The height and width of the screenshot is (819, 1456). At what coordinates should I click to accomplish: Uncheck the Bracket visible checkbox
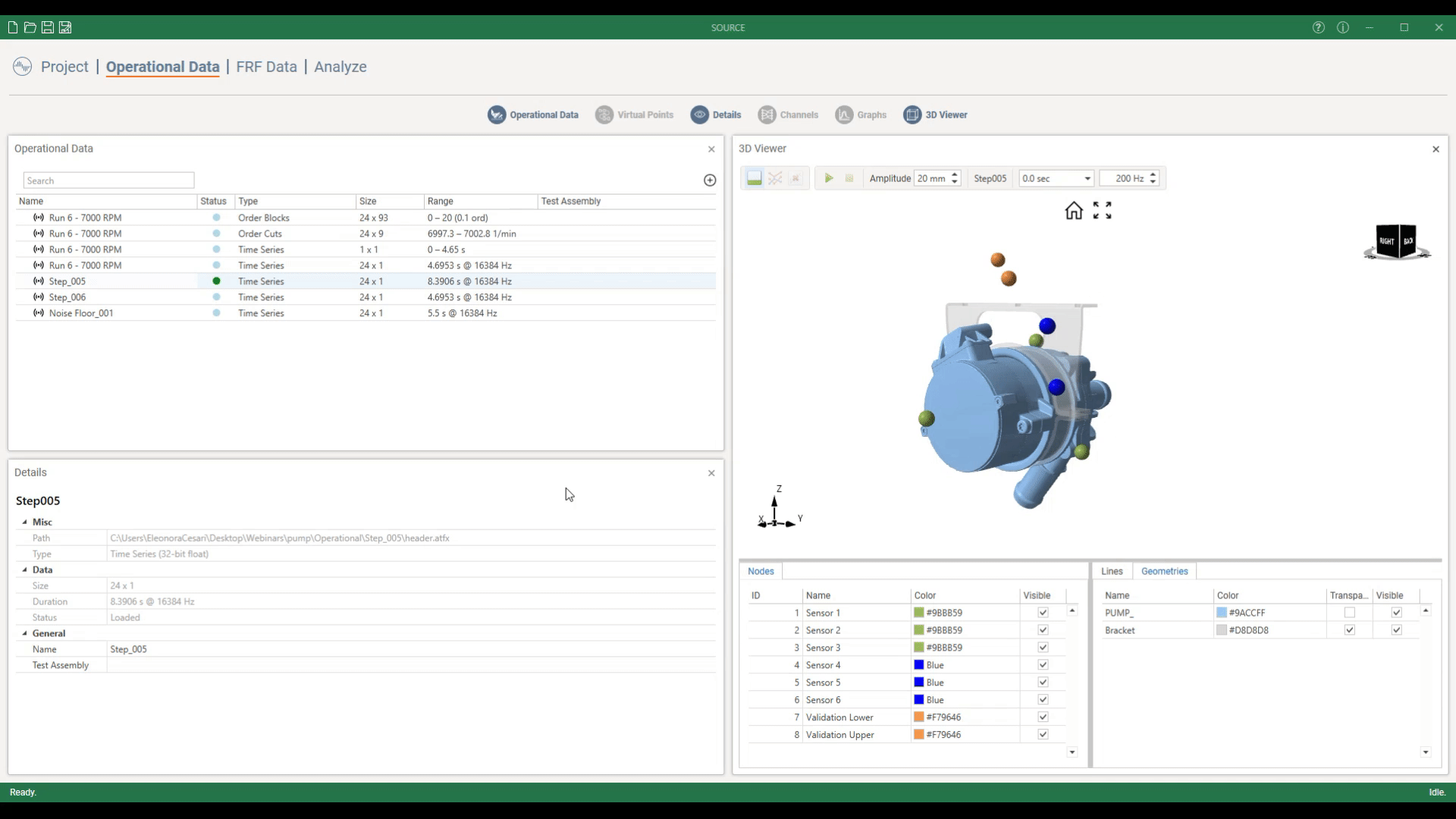[x=1396, y=630]
